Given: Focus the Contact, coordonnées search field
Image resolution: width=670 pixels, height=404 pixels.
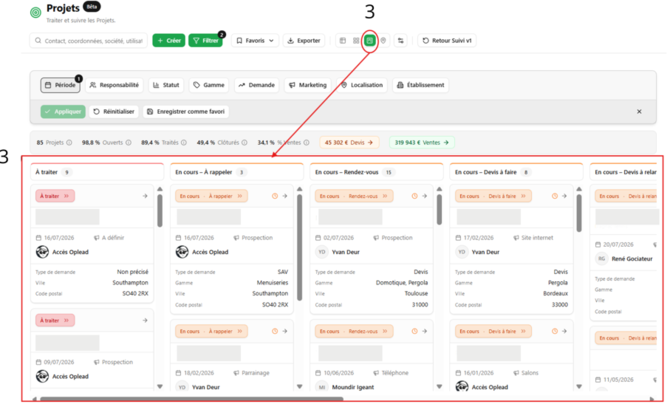Looking at the screenshot, I should tap(88, 41).
